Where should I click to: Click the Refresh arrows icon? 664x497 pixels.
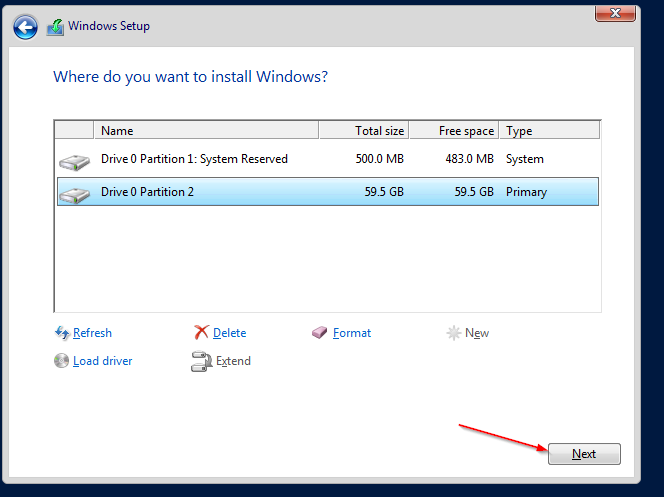tap(62, 333)
